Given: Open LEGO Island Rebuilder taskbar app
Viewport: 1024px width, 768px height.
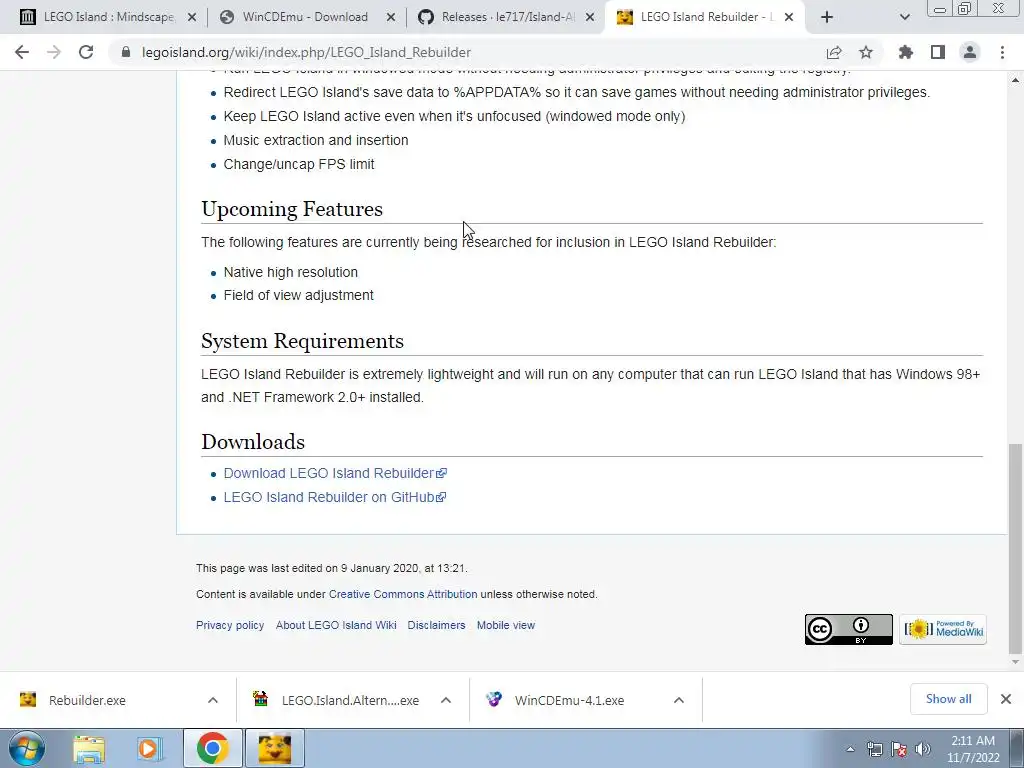Looking at the screenshot, I should point(274,748).
